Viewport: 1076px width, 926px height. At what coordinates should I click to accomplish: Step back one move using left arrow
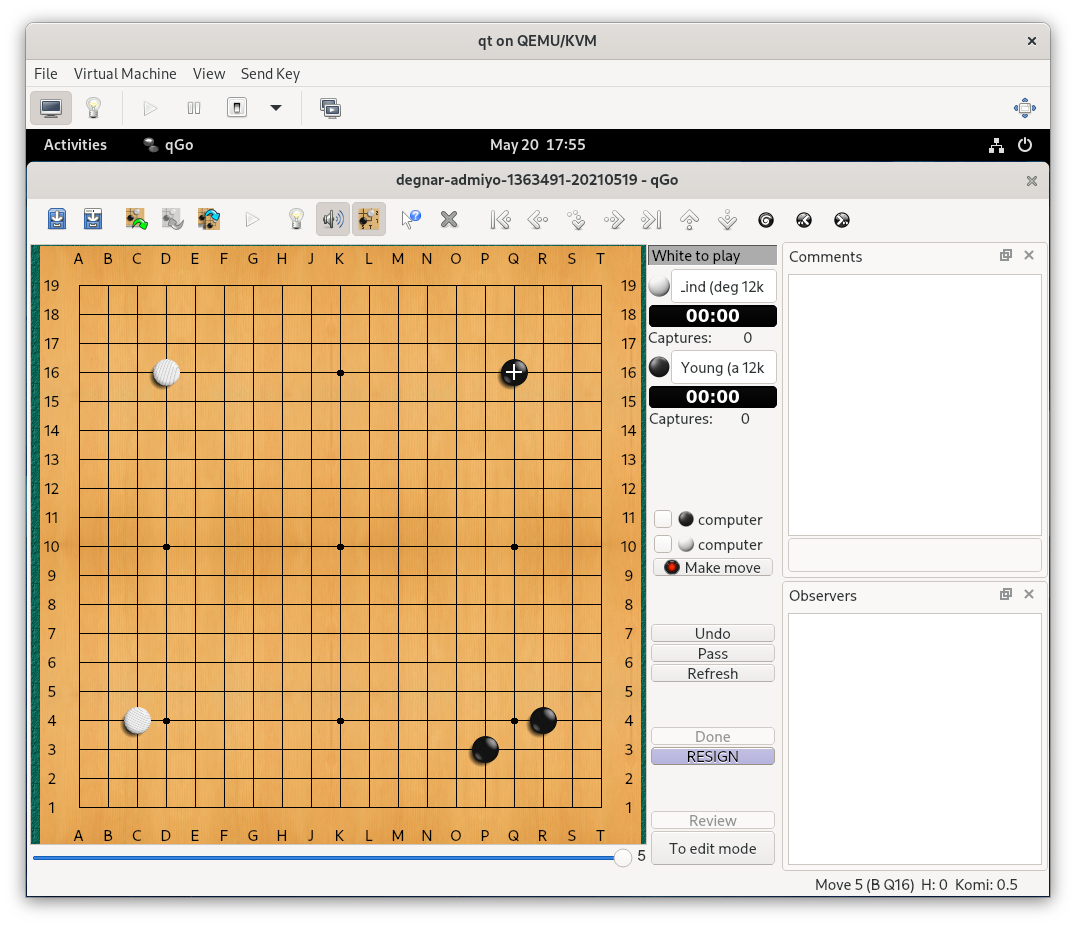tap(538, 219)
